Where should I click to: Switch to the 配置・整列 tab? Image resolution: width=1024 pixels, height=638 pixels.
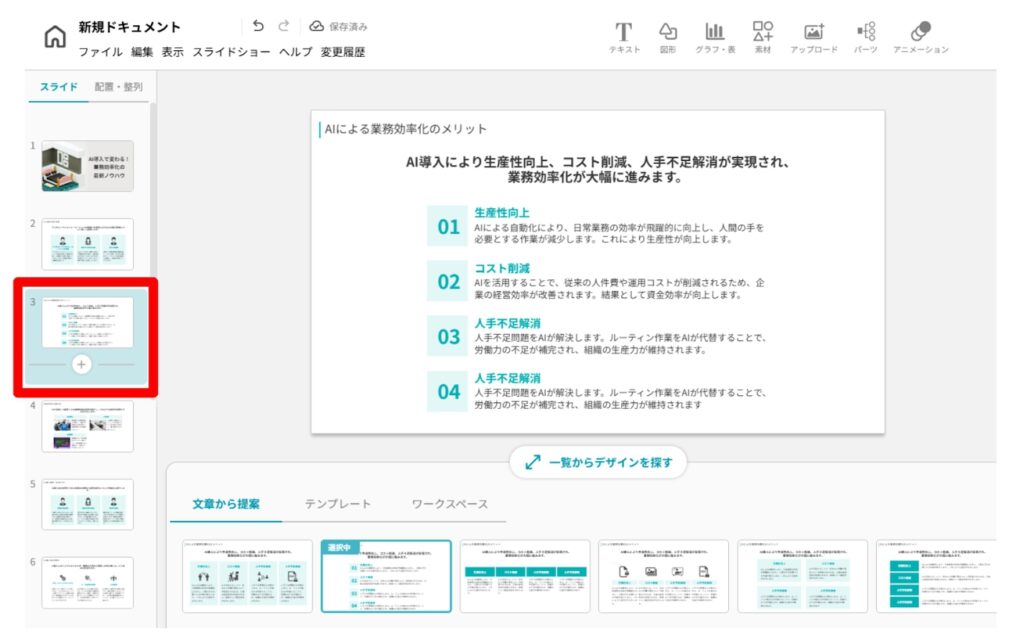click(119, 87)
